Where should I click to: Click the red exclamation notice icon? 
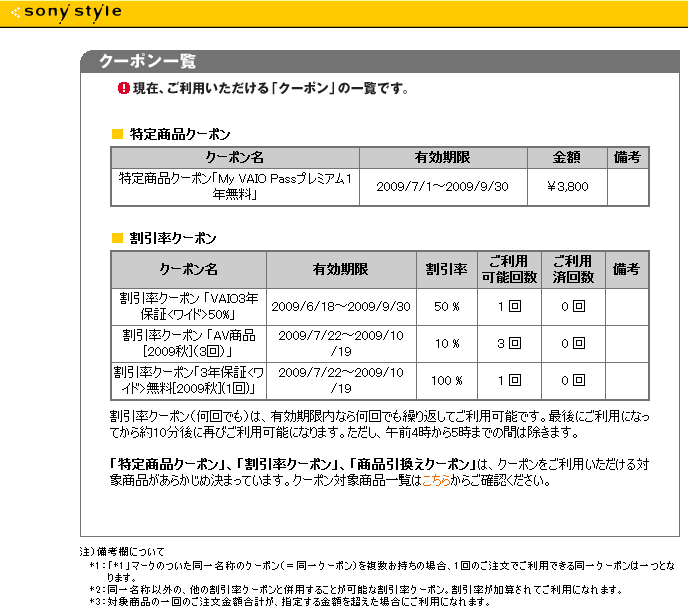coord(124,88)
